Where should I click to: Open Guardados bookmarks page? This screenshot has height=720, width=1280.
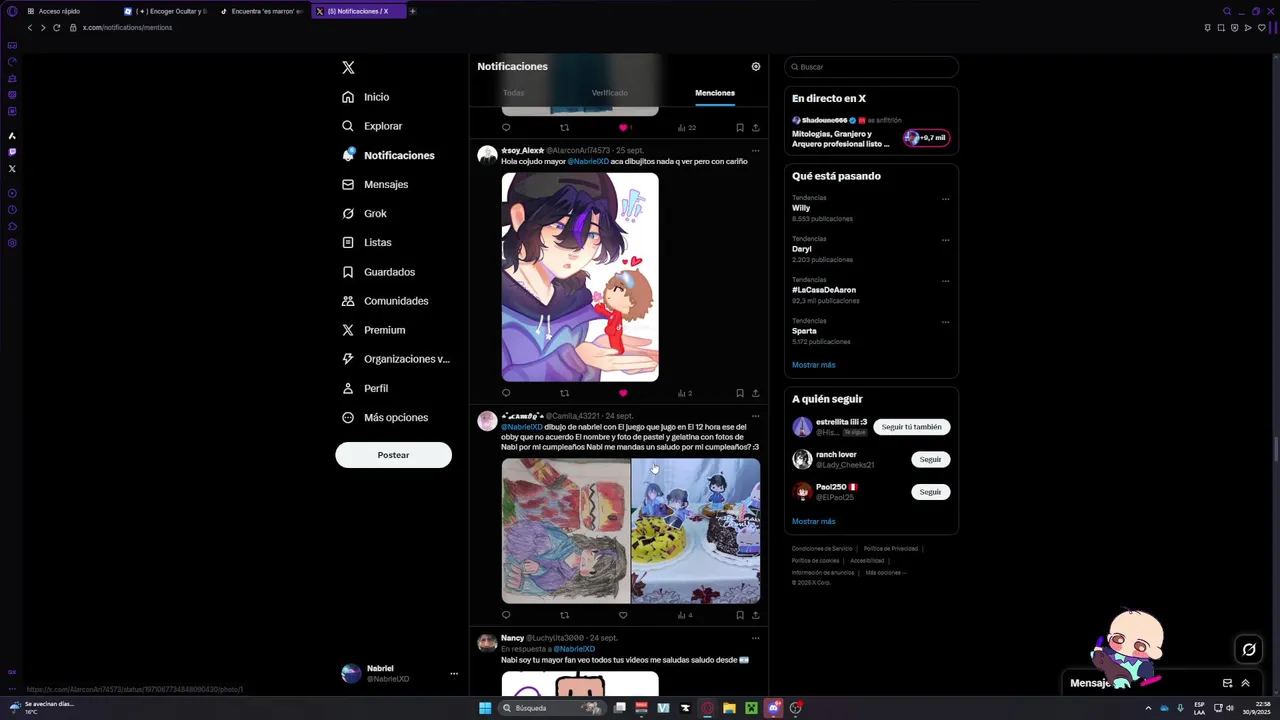378,272
